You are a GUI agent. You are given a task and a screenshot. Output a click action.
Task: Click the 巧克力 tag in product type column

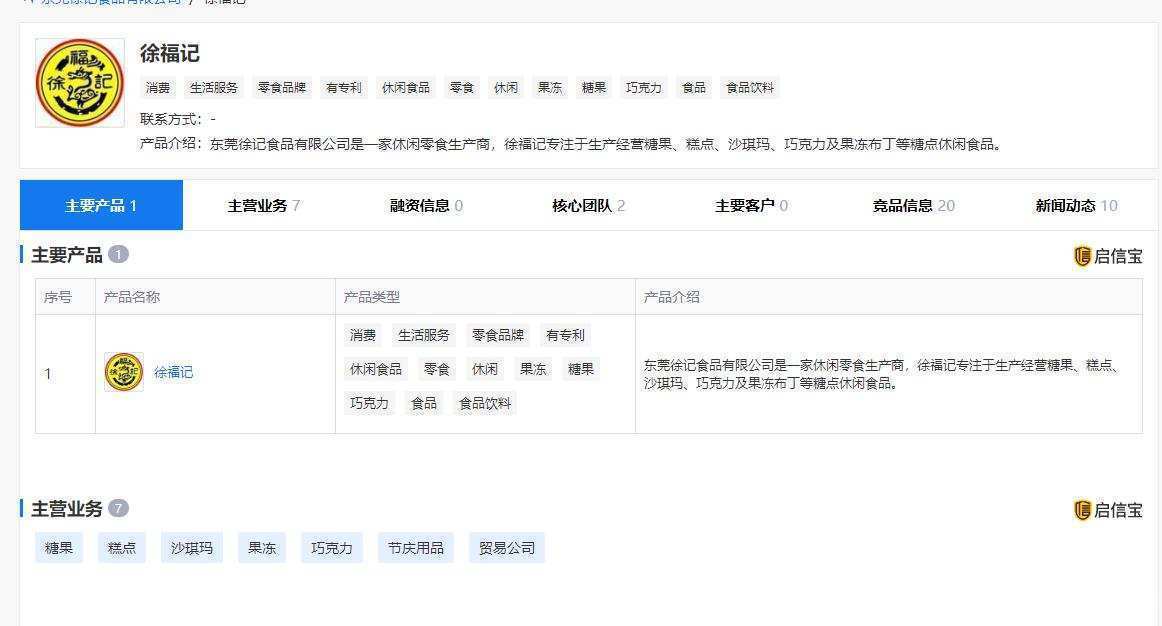[369, 404]
